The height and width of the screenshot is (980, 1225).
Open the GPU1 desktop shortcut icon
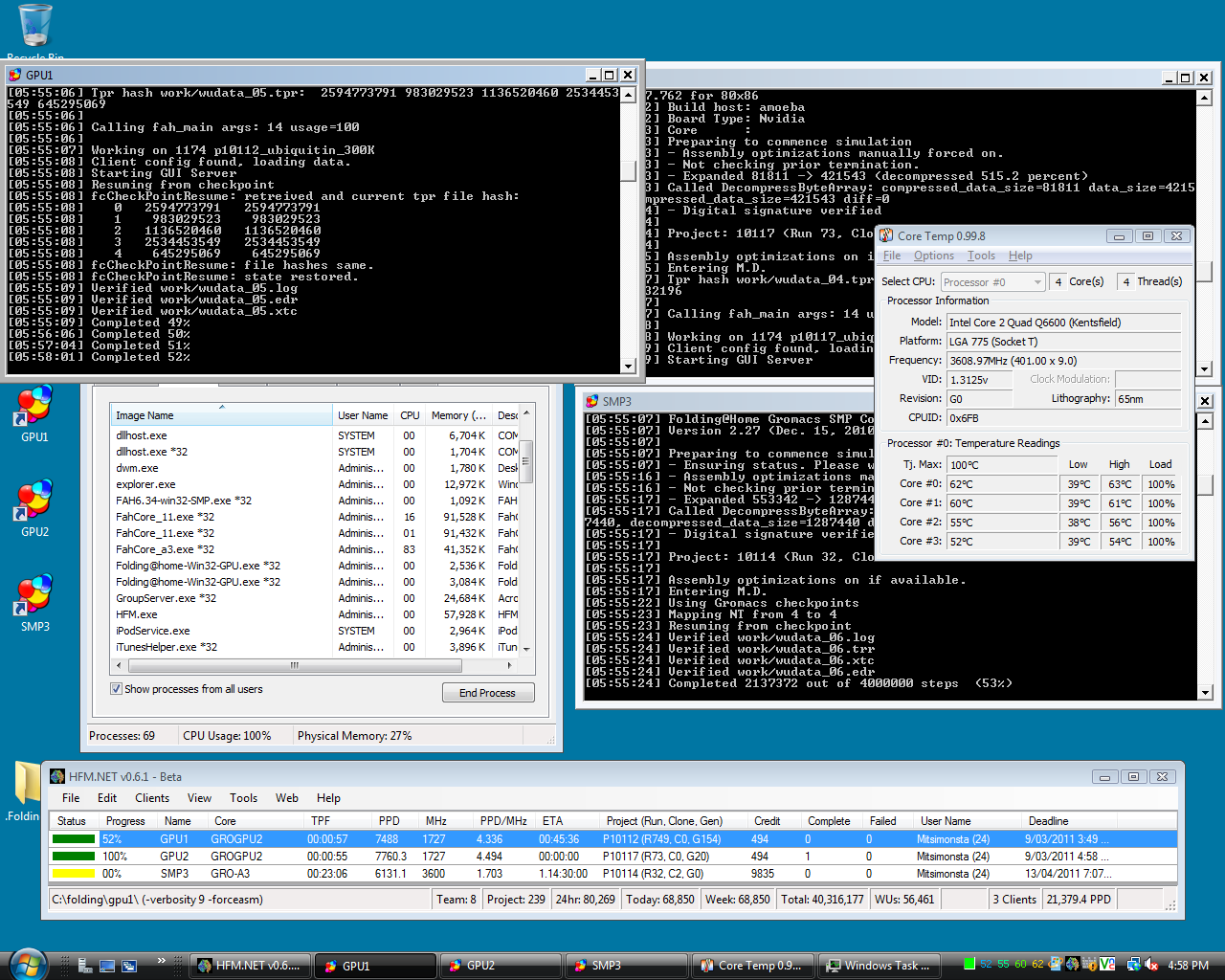34,412
